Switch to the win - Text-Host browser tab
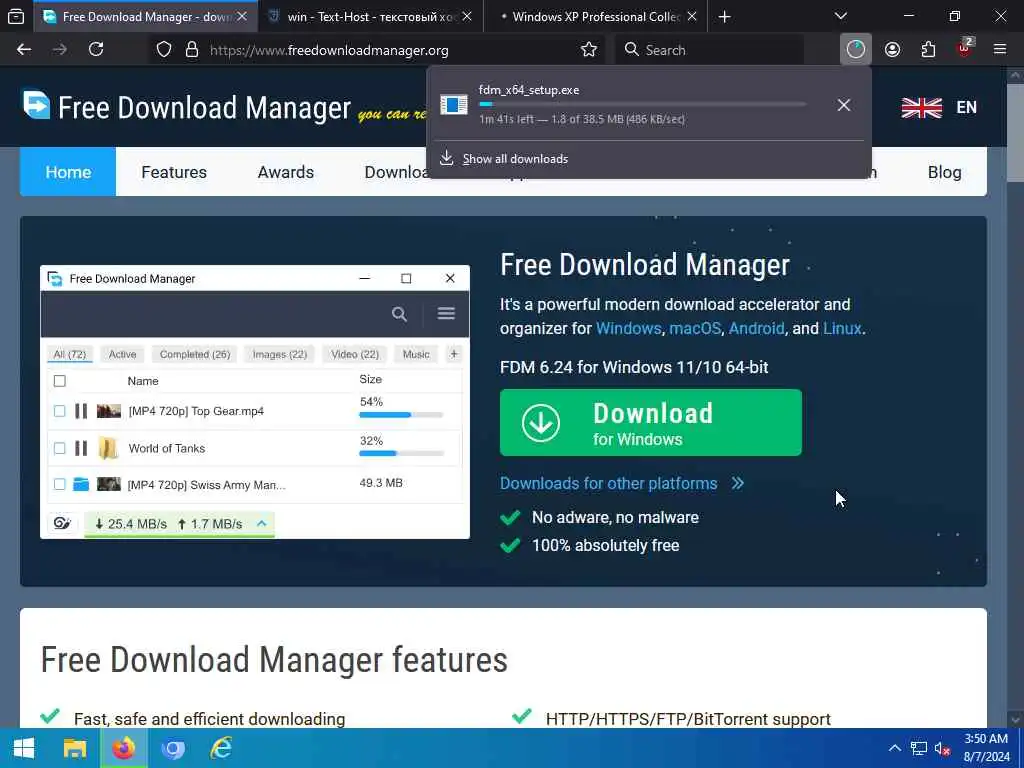1024x768 pixels. pos(371,17)
